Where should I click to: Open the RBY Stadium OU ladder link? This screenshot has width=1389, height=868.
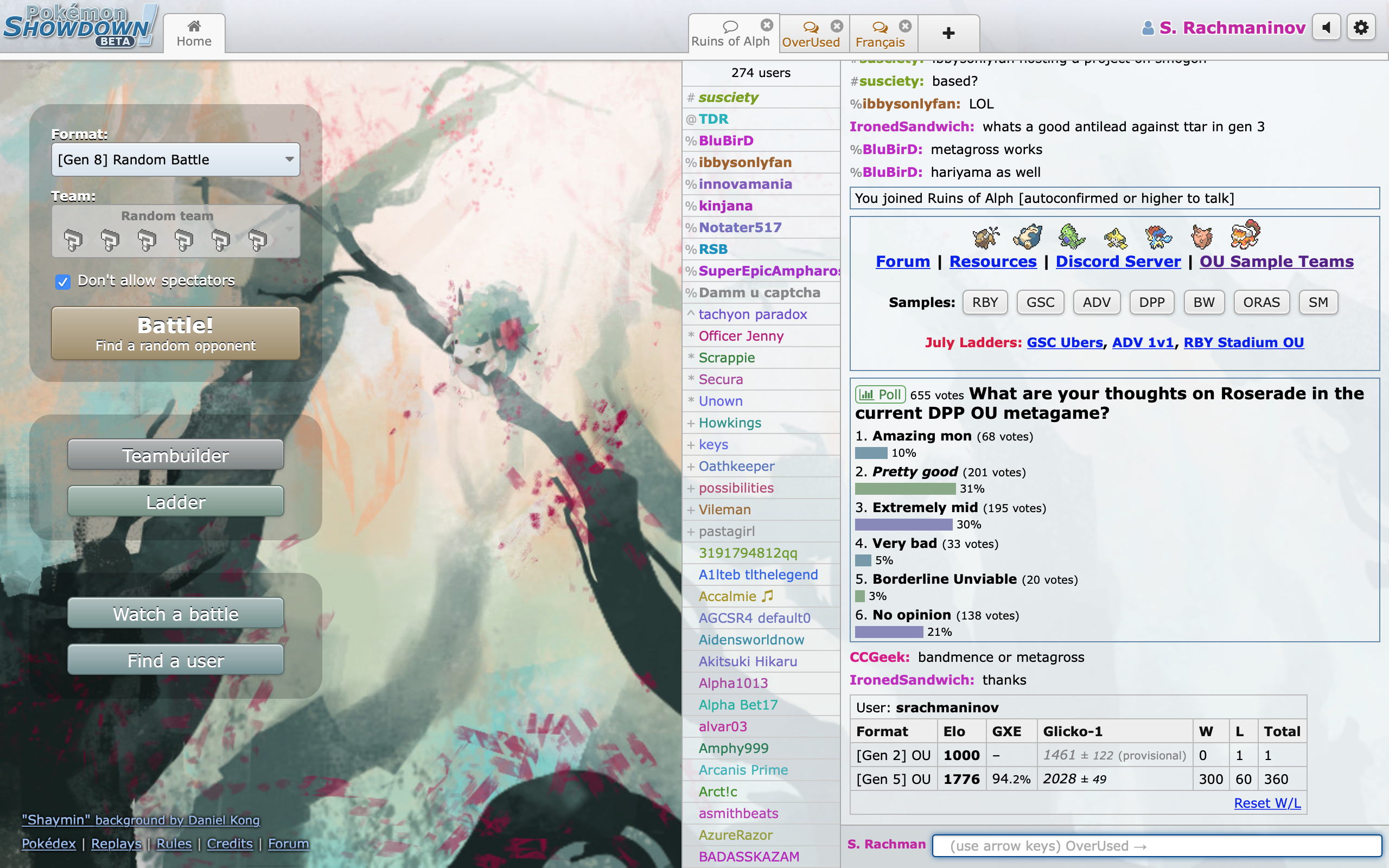coord(1244,343)
